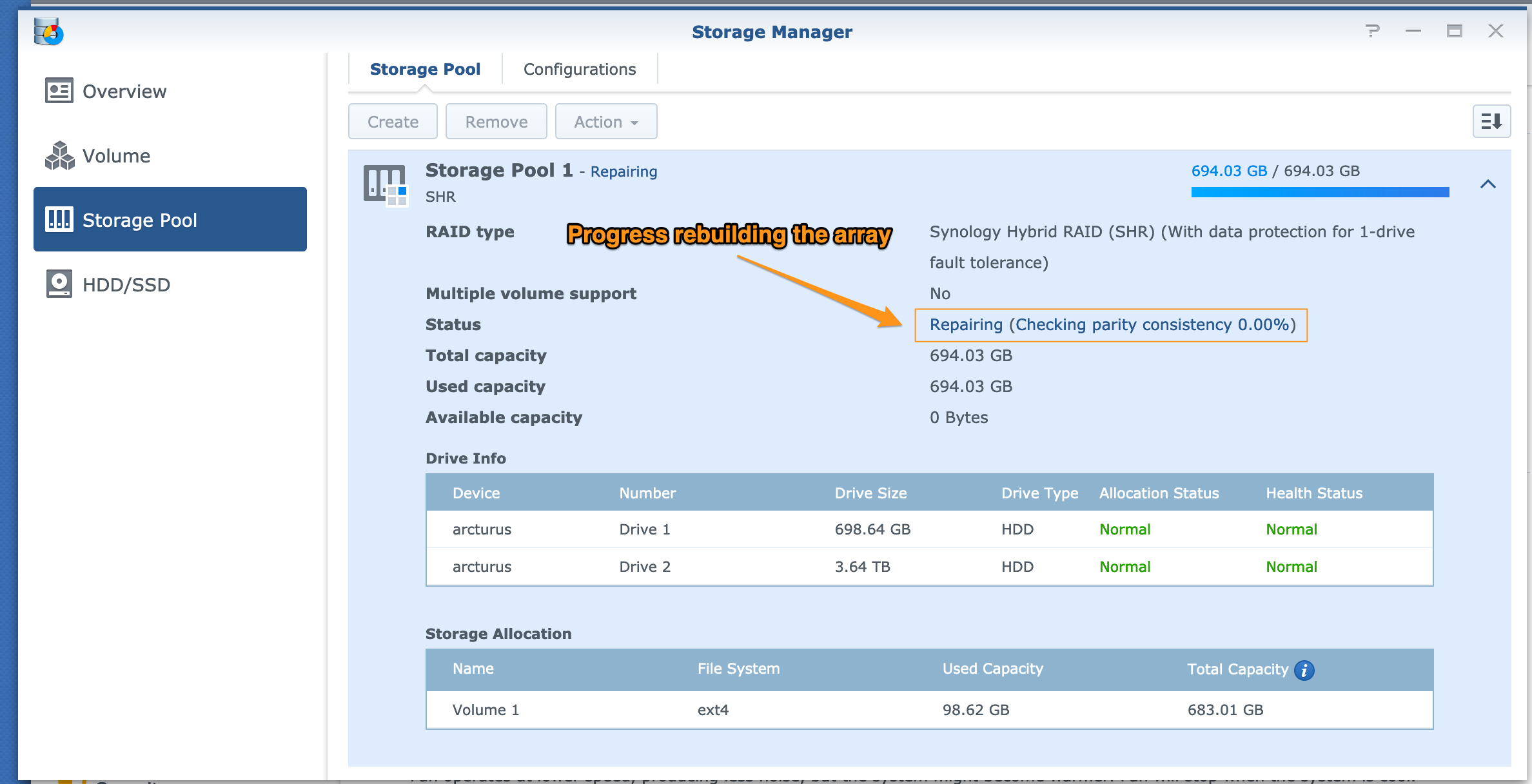Switch to the Configurations tab
1532x784 pixels.
pos(580,69)
